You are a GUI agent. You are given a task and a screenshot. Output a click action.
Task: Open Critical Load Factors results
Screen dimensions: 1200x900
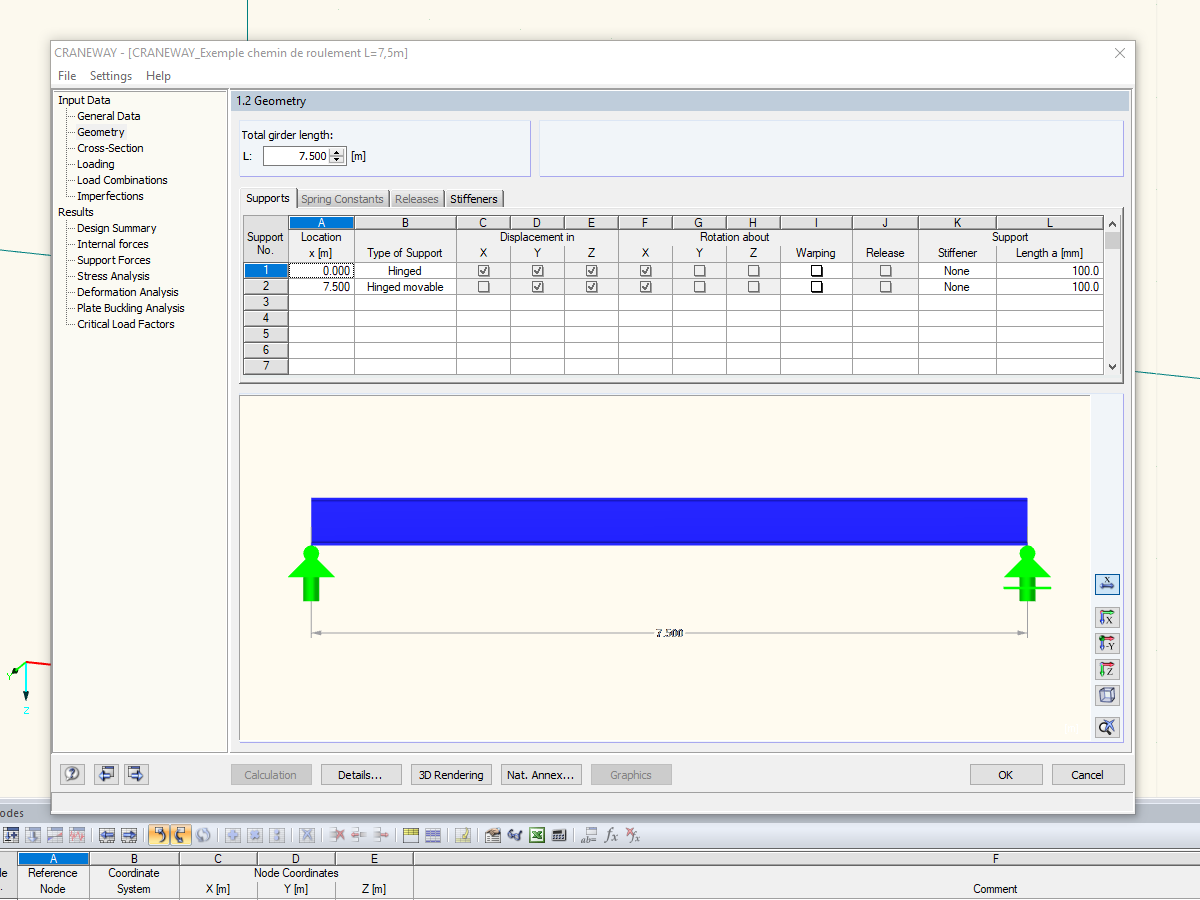(x=126, y=324)
